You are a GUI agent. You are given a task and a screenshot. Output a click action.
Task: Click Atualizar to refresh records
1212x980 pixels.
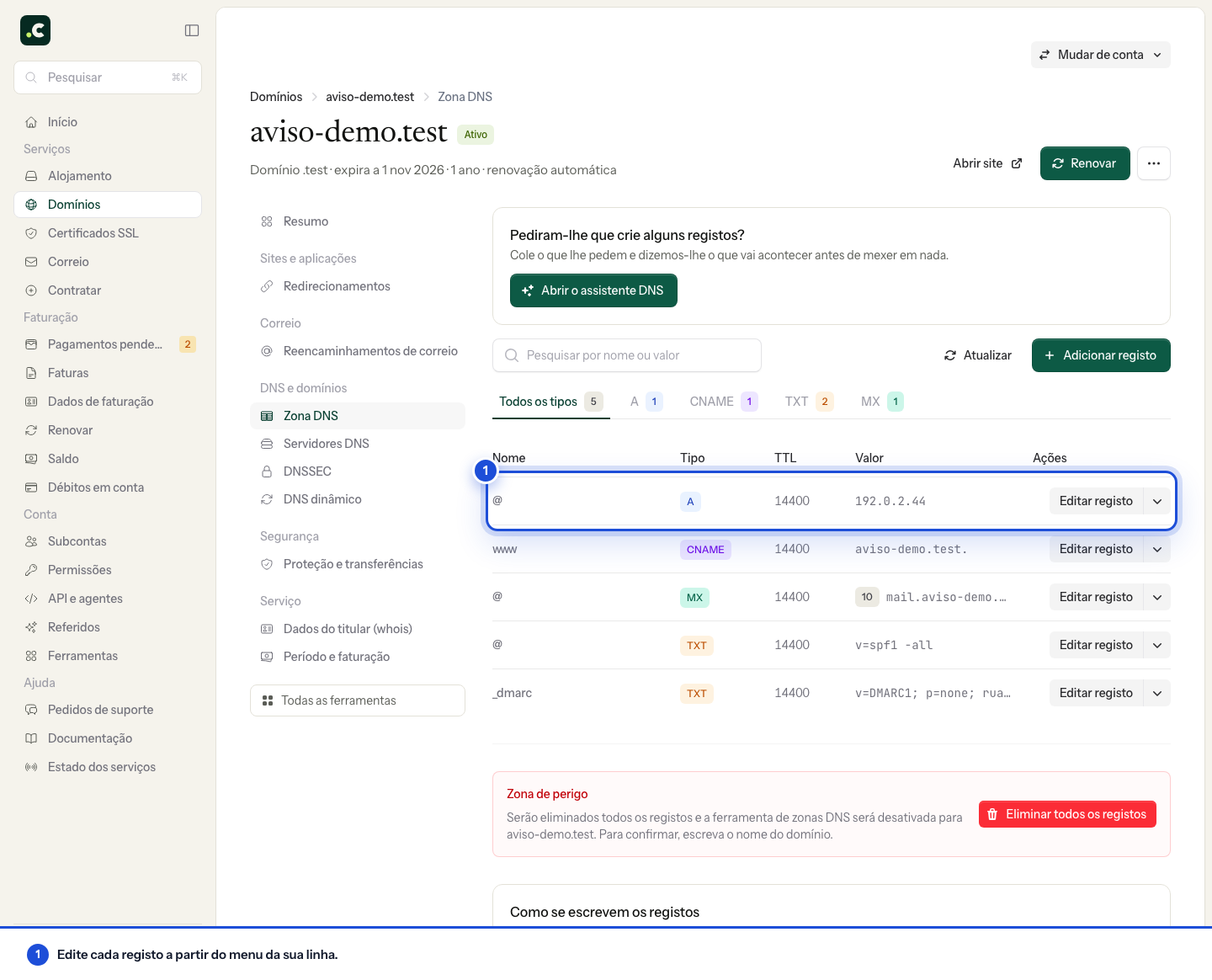[978, 355]
